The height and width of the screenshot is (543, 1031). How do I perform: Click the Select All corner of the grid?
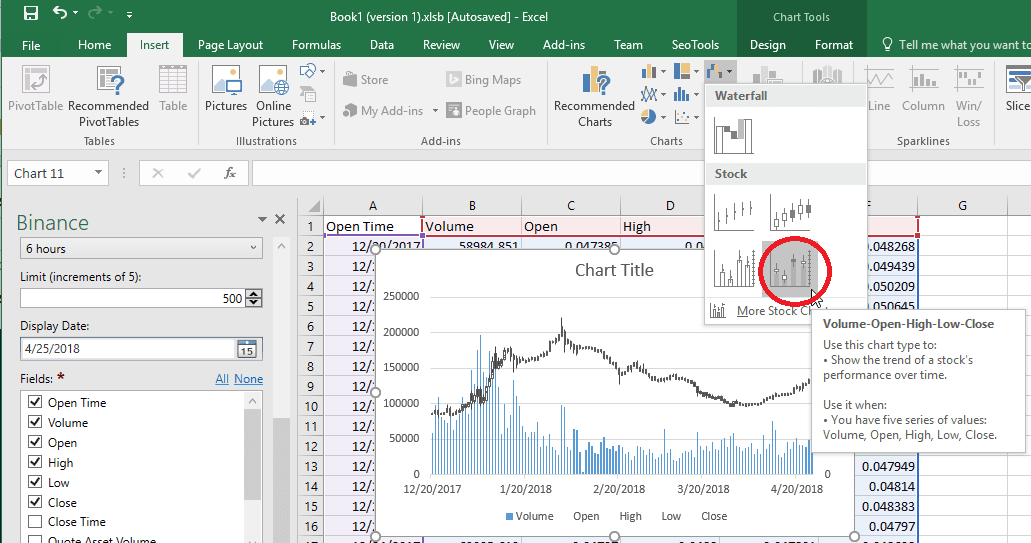310,206
